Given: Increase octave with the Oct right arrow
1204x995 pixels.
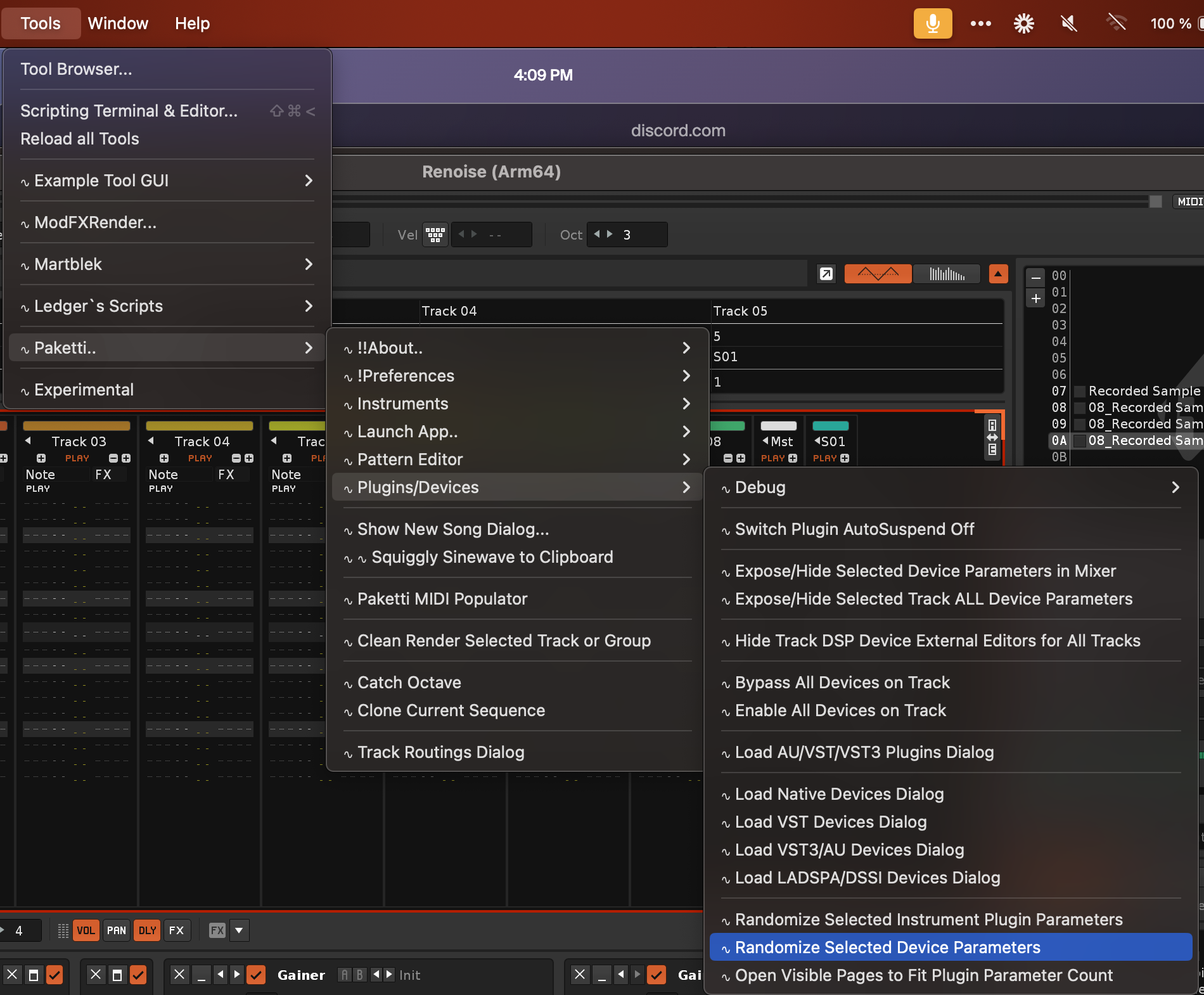Looking at the screenshot, I should click(x=610, y=234).
